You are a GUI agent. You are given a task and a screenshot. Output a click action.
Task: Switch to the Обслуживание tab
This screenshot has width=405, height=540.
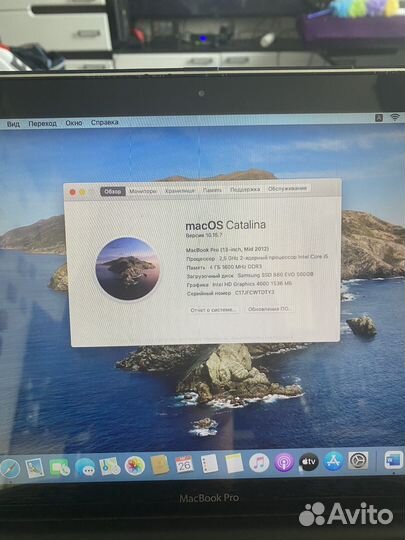(x=287, y=188)
